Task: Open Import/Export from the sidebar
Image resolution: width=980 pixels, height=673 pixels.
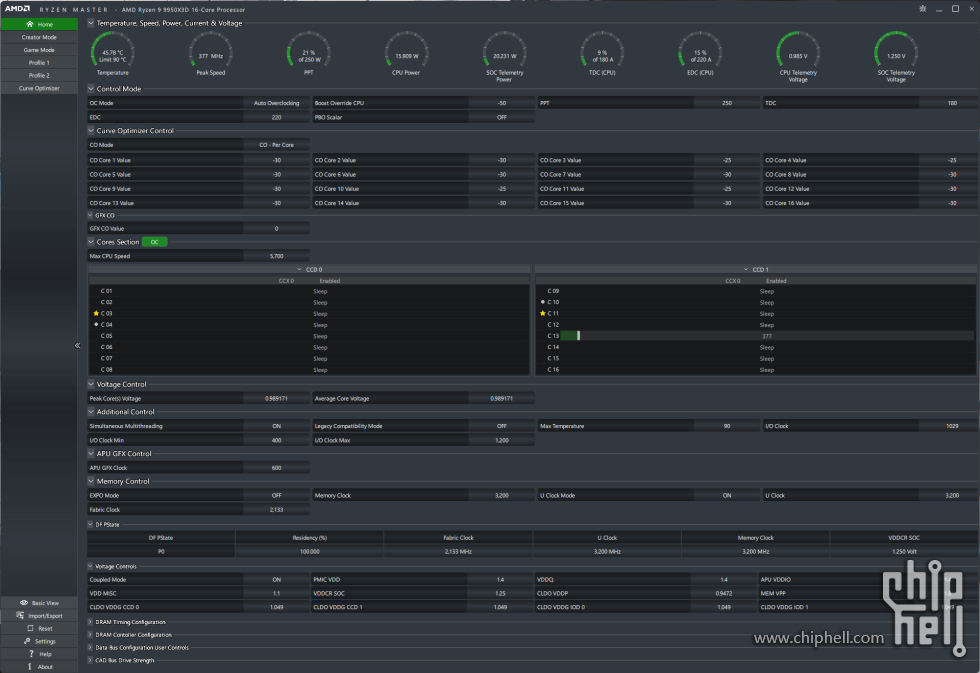Action: click(x=39, y=616)
